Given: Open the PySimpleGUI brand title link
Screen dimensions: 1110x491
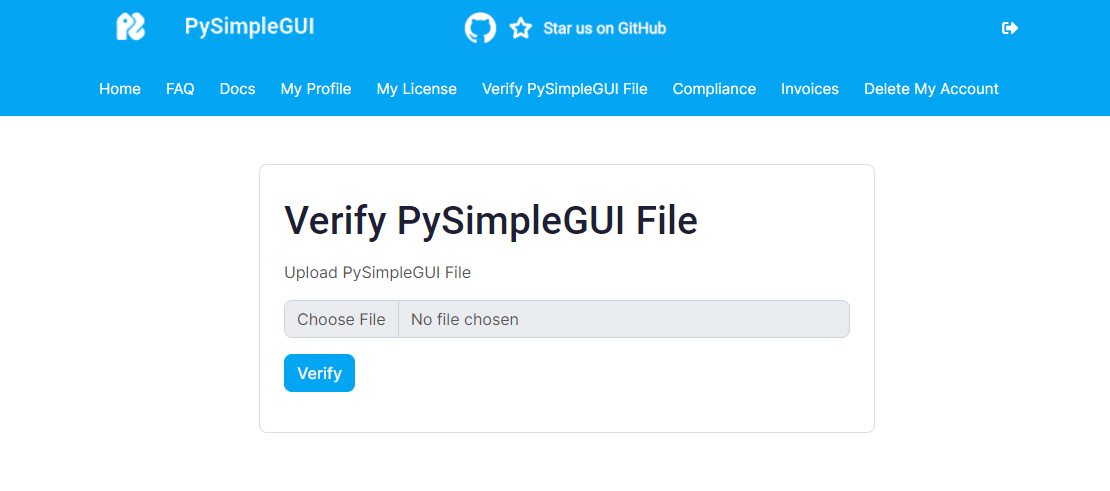Looking at the screenshot, I should [249, 27].
